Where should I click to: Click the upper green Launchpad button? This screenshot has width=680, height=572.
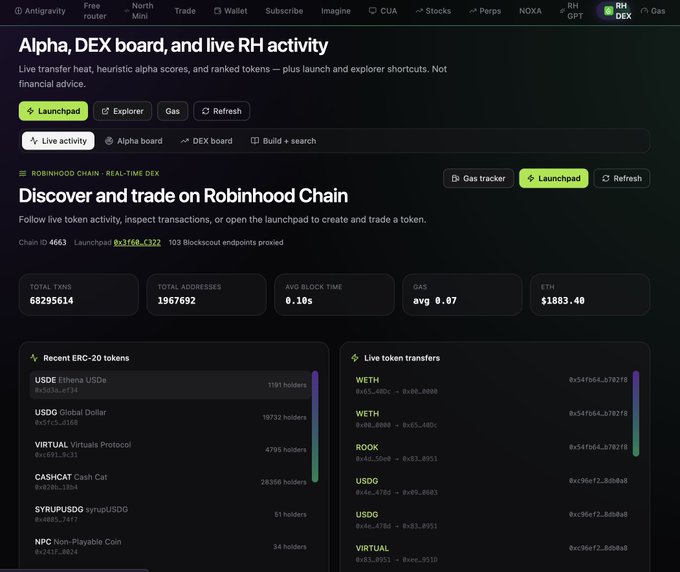(x=53, y=111)
